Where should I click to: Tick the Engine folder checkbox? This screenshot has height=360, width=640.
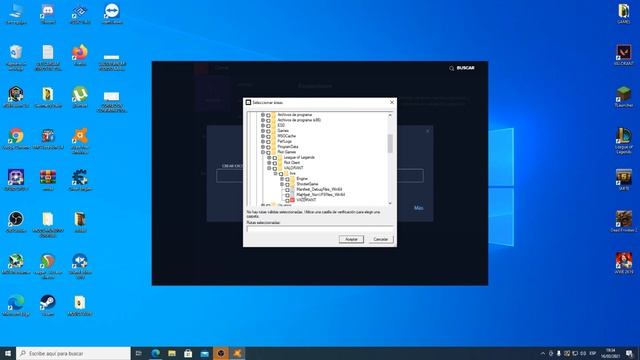(287, 179)
